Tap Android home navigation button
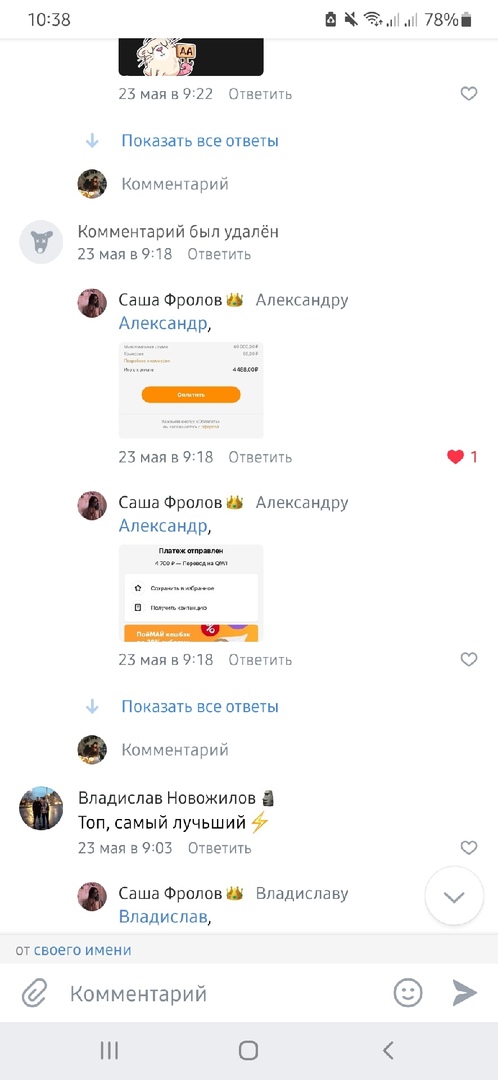This screenshot has height=1080, width=498. point(249,1050)
